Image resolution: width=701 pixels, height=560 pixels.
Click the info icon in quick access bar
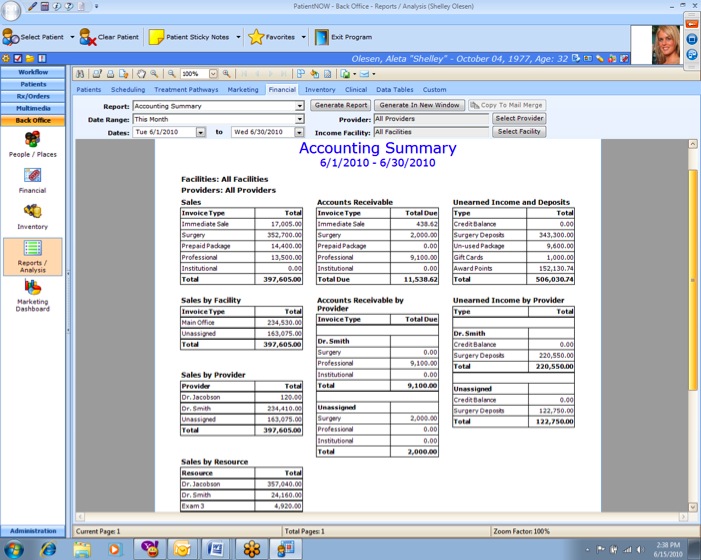tap(57, 6)
